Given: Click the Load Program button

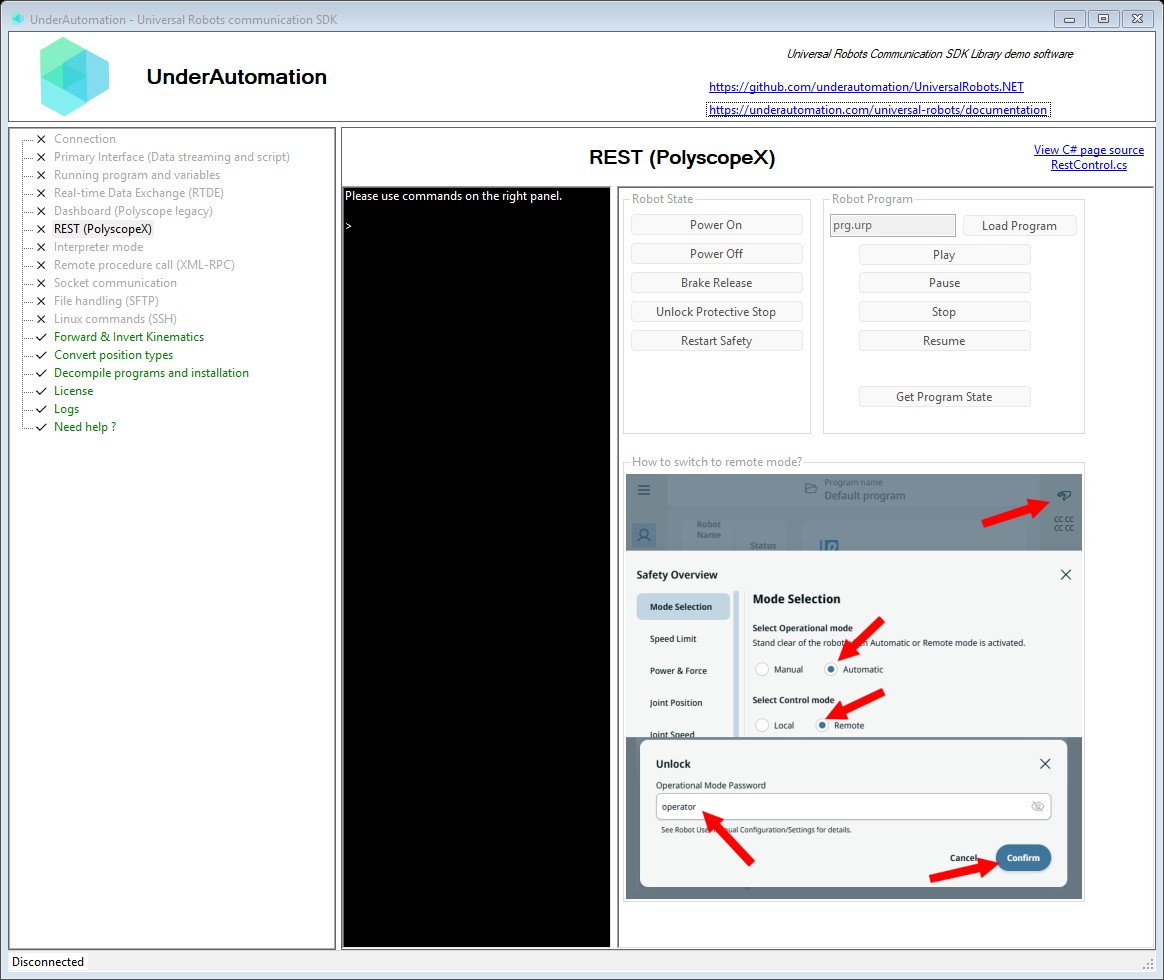Looking at the screenshot, I should pyautogui.click(x=1018, y=226).
